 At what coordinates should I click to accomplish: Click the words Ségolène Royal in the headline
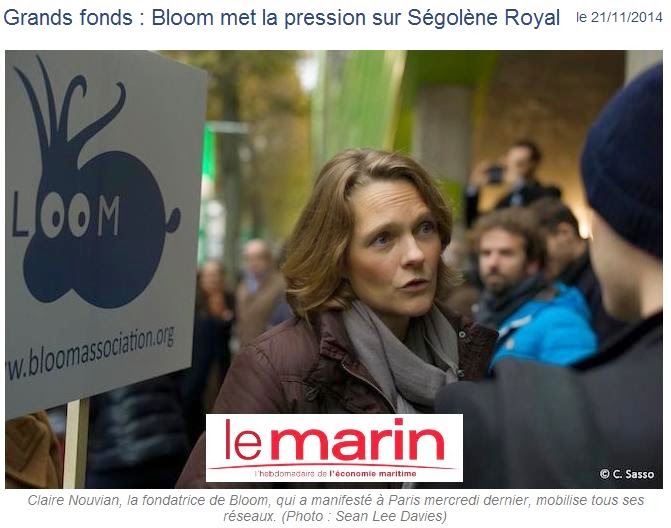click(484, 18)
